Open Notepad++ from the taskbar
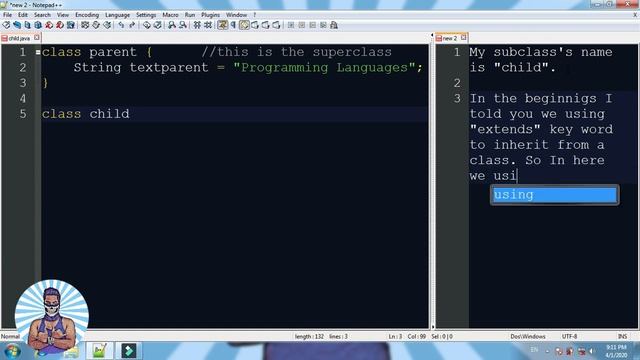The image size is (640, 360). (99, 351)
